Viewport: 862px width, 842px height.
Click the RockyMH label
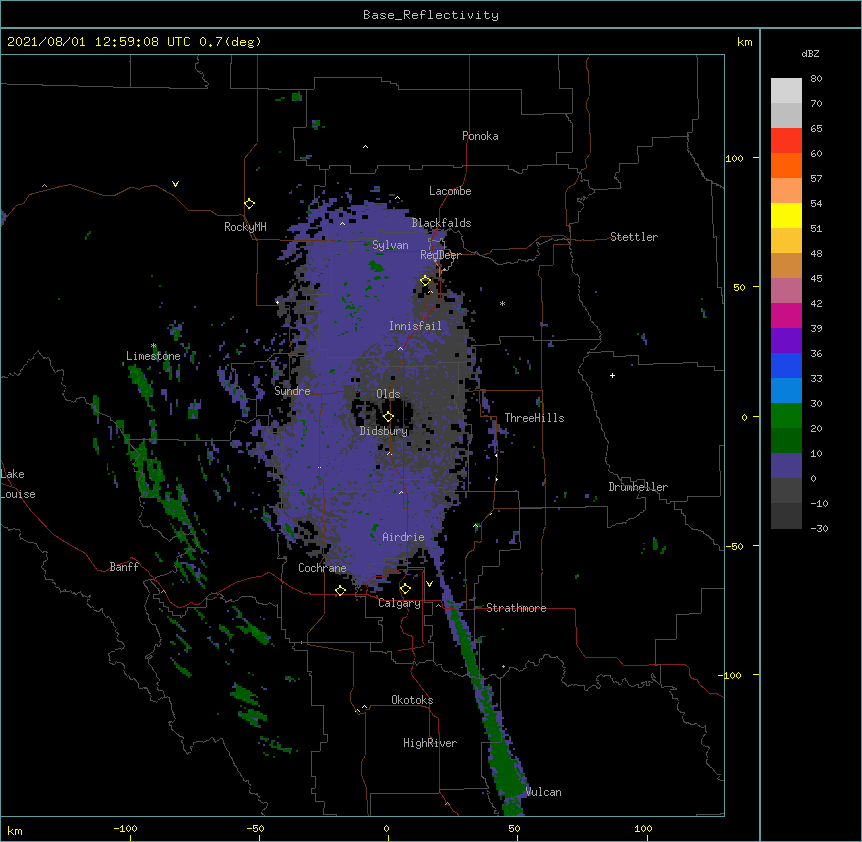coord(245,227)
